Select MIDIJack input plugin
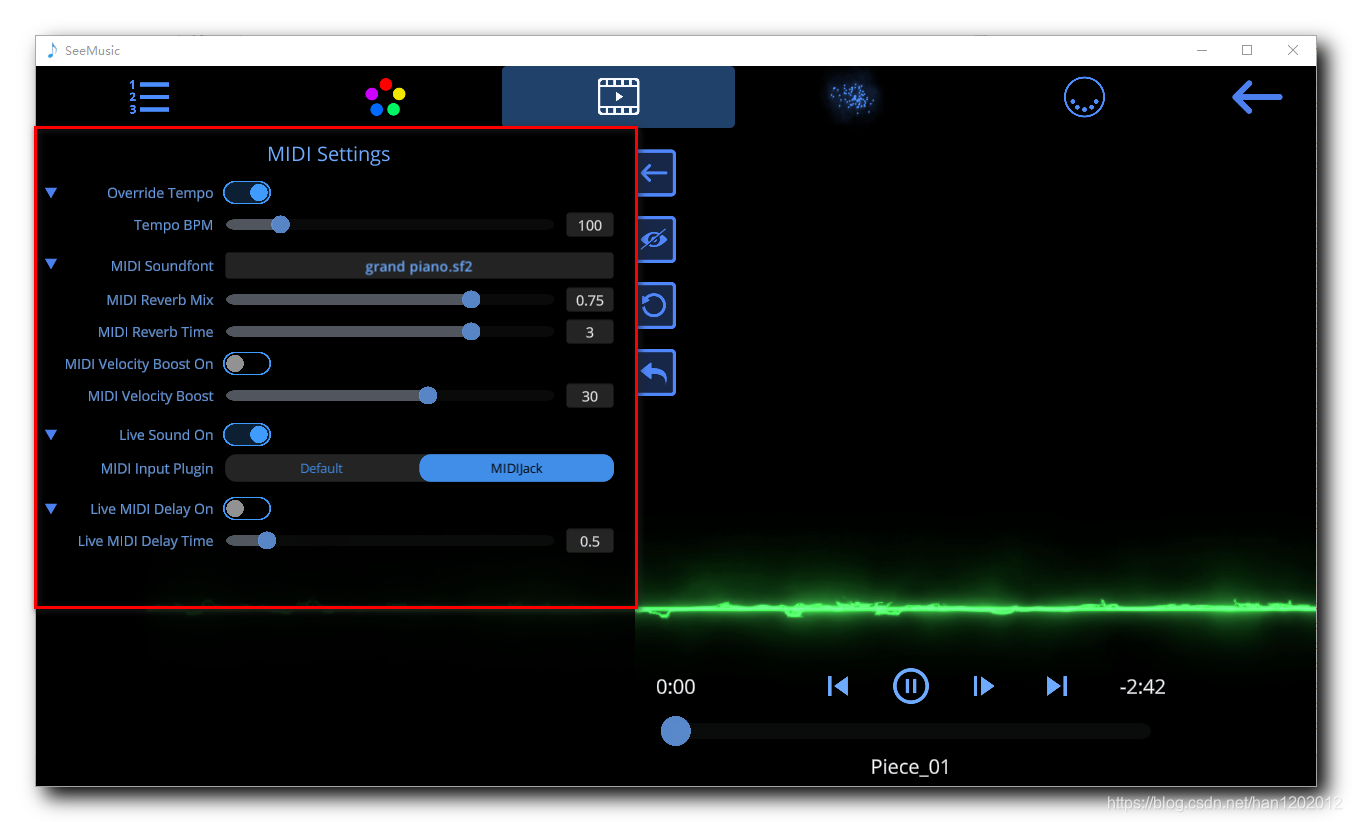Viewport: 1352px width, 822px height. coord(516,468)
